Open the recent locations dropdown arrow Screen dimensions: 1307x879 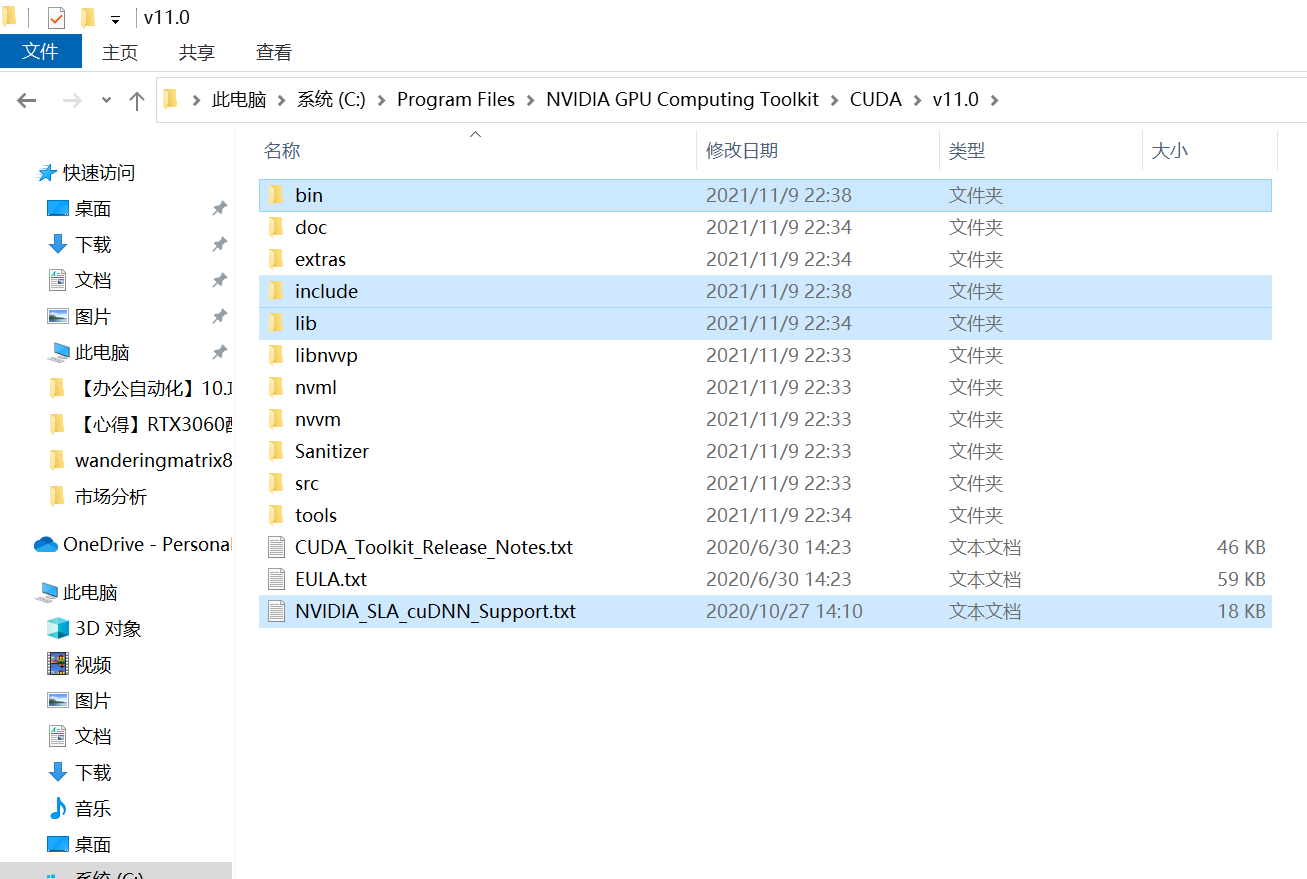coord(107,101)
